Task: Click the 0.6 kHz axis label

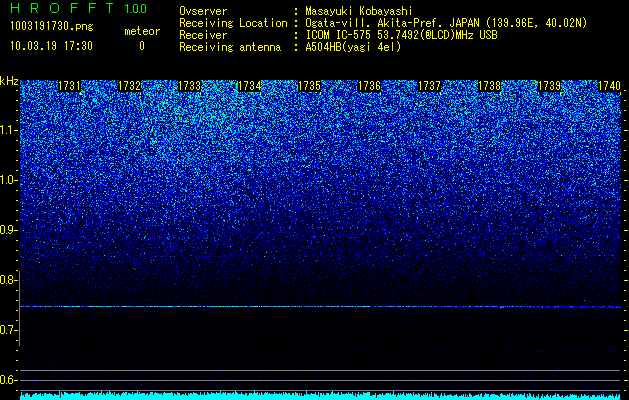Action: click(x=9, y=380)
